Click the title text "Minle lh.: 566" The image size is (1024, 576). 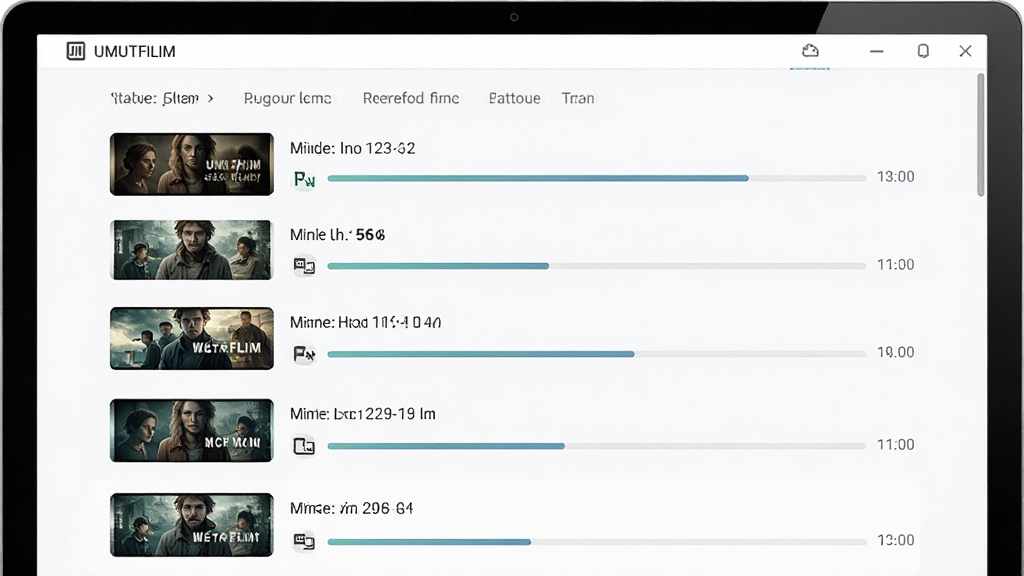[338, 234]
